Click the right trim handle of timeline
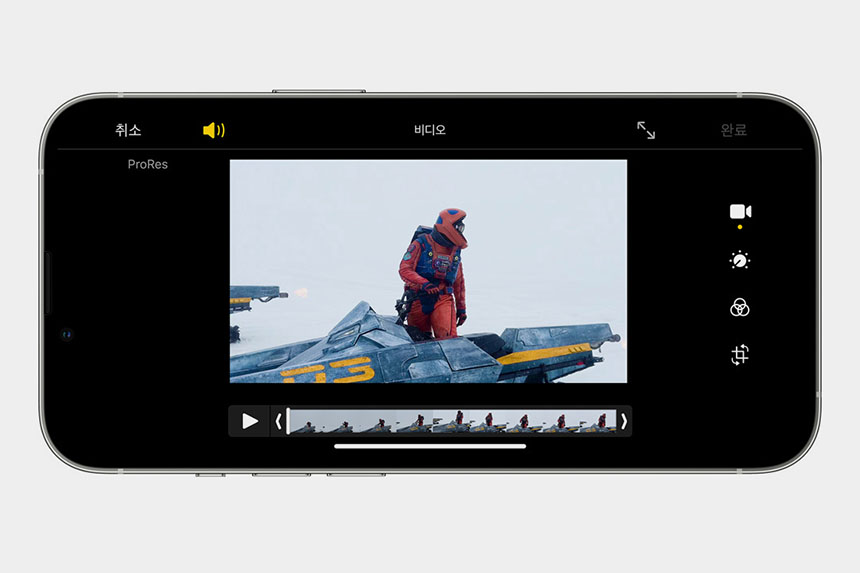The image size is (860, 573). click(624, 421)
